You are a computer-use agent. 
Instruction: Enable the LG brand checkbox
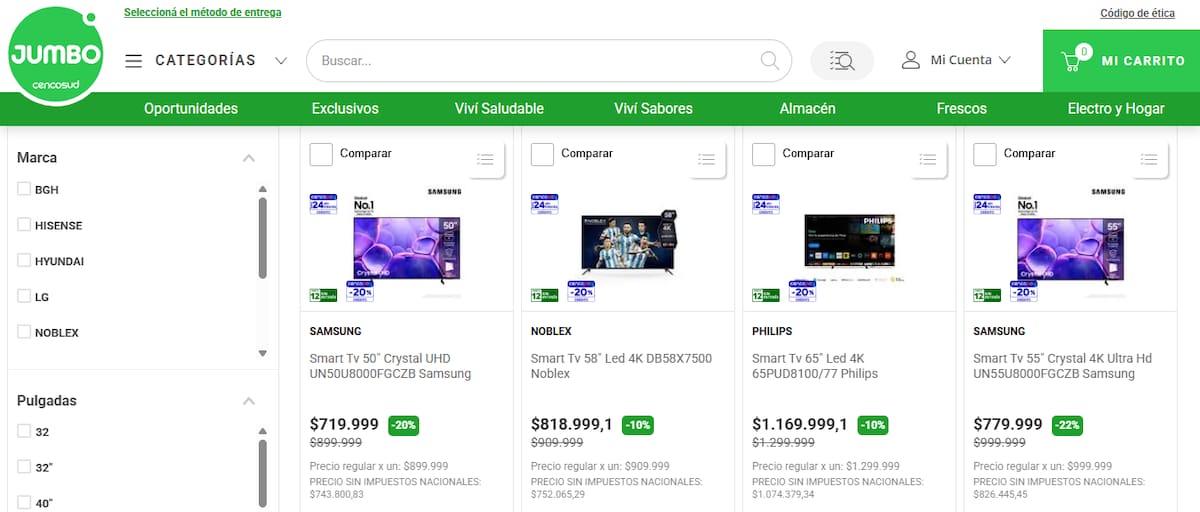(x=24, y=296)
